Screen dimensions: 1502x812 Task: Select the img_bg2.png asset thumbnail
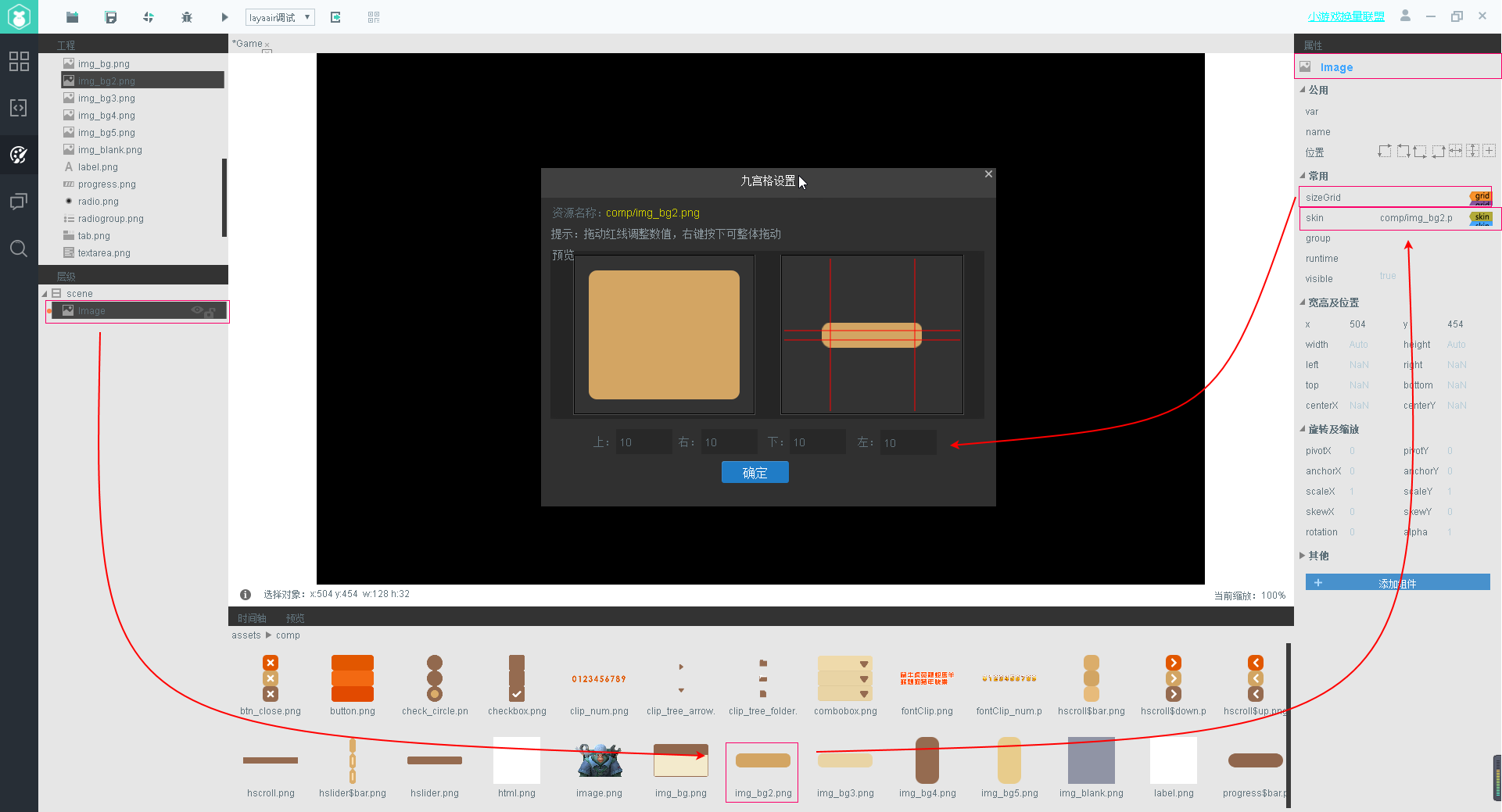(762, 772)
